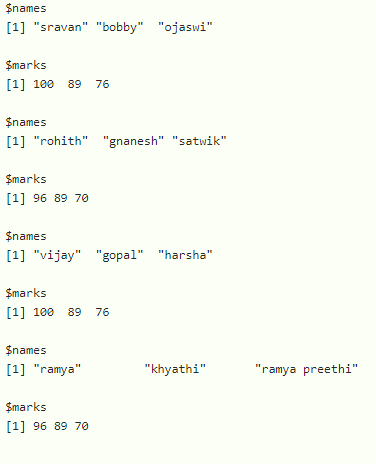The image size is (376, 464).
Task: Click the "bobby" name string
Action: 120,27
